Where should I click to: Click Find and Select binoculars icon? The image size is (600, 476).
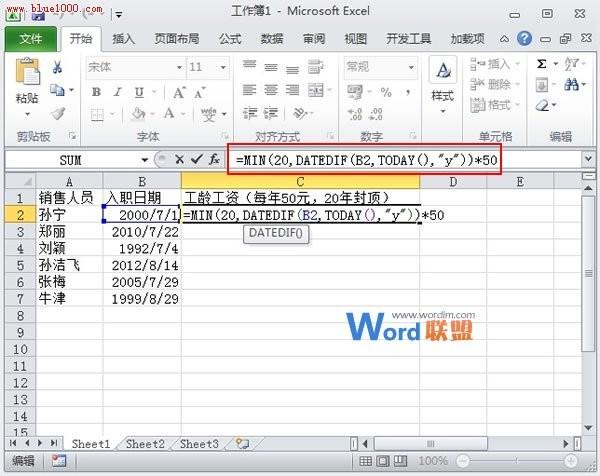(571, 85)
